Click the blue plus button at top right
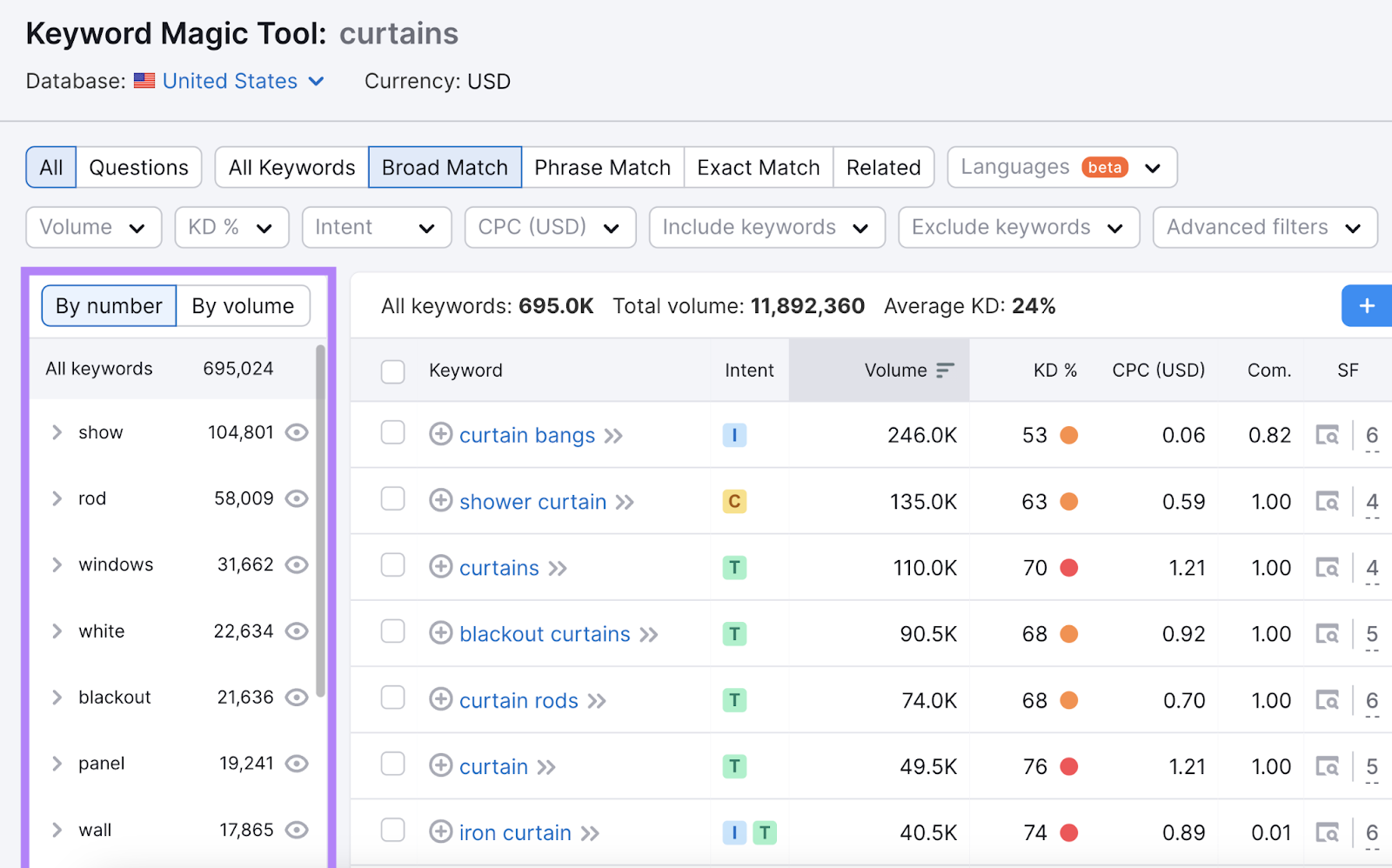The width and height of the screenshot is (1392, 868). tap(1366, 306)
